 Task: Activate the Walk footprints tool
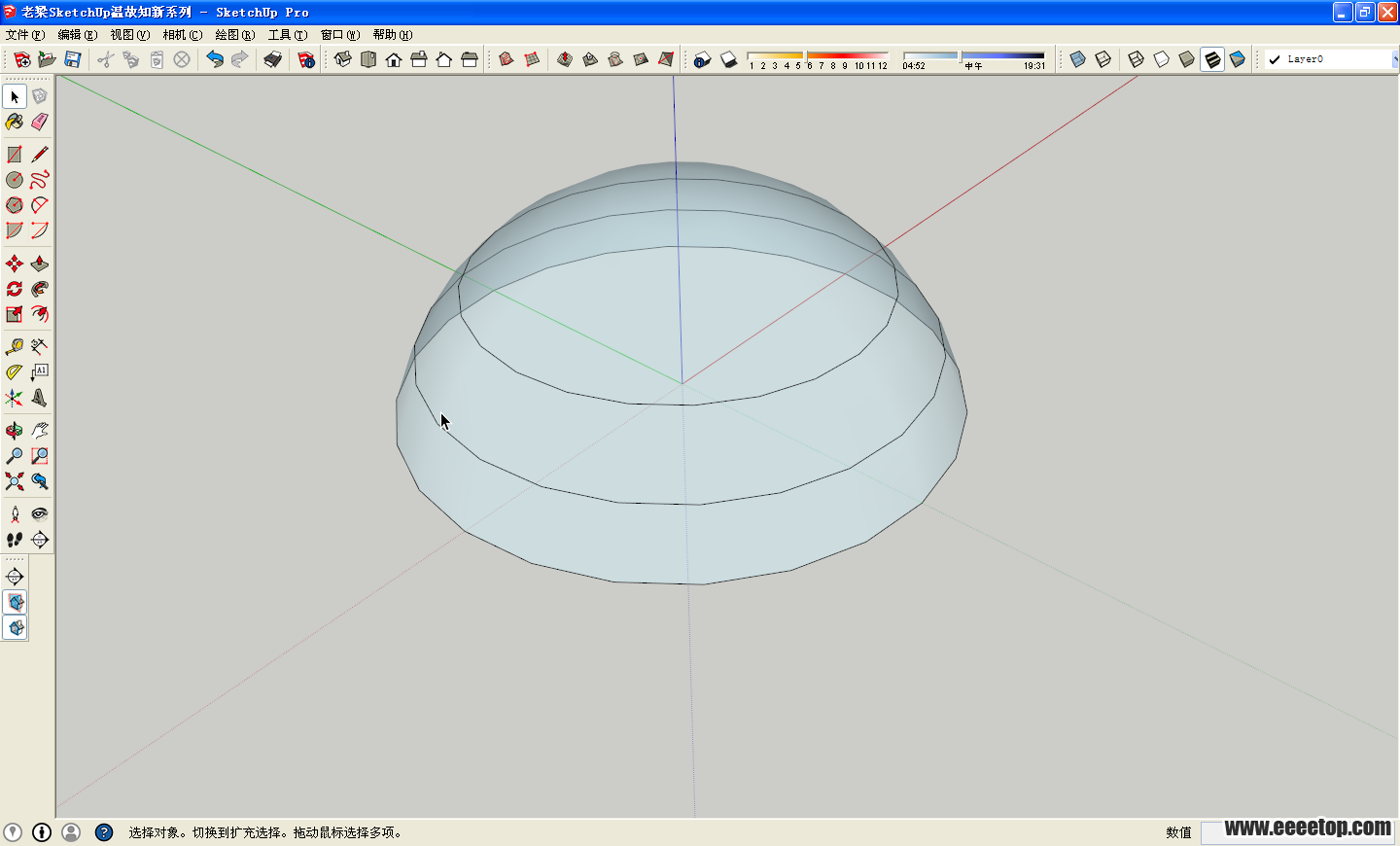pos(15,540)
